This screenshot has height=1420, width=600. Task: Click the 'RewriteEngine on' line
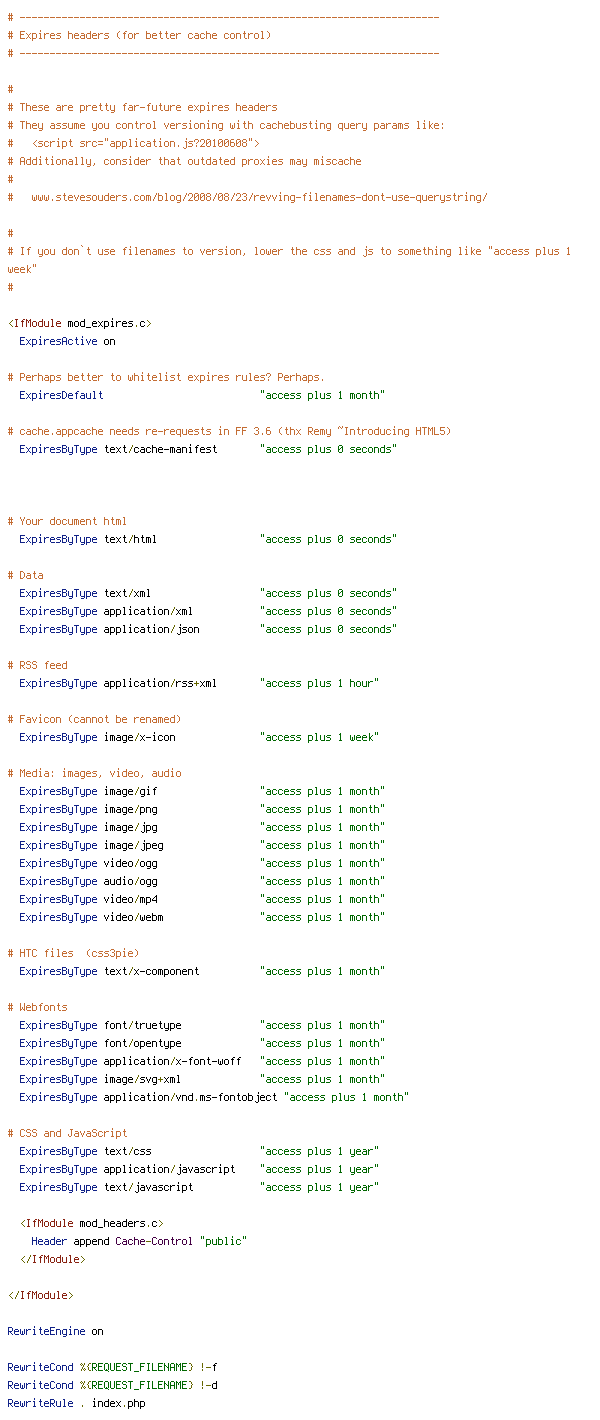point(55,1331)
